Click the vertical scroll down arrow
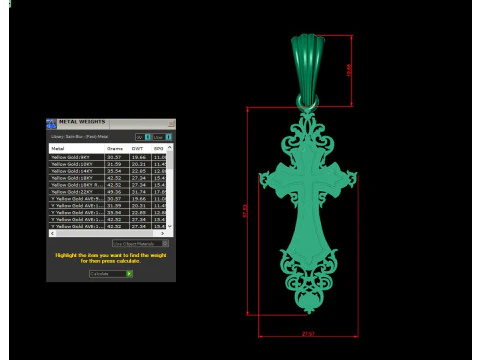480x360 pixels. [x=170, y=226]
